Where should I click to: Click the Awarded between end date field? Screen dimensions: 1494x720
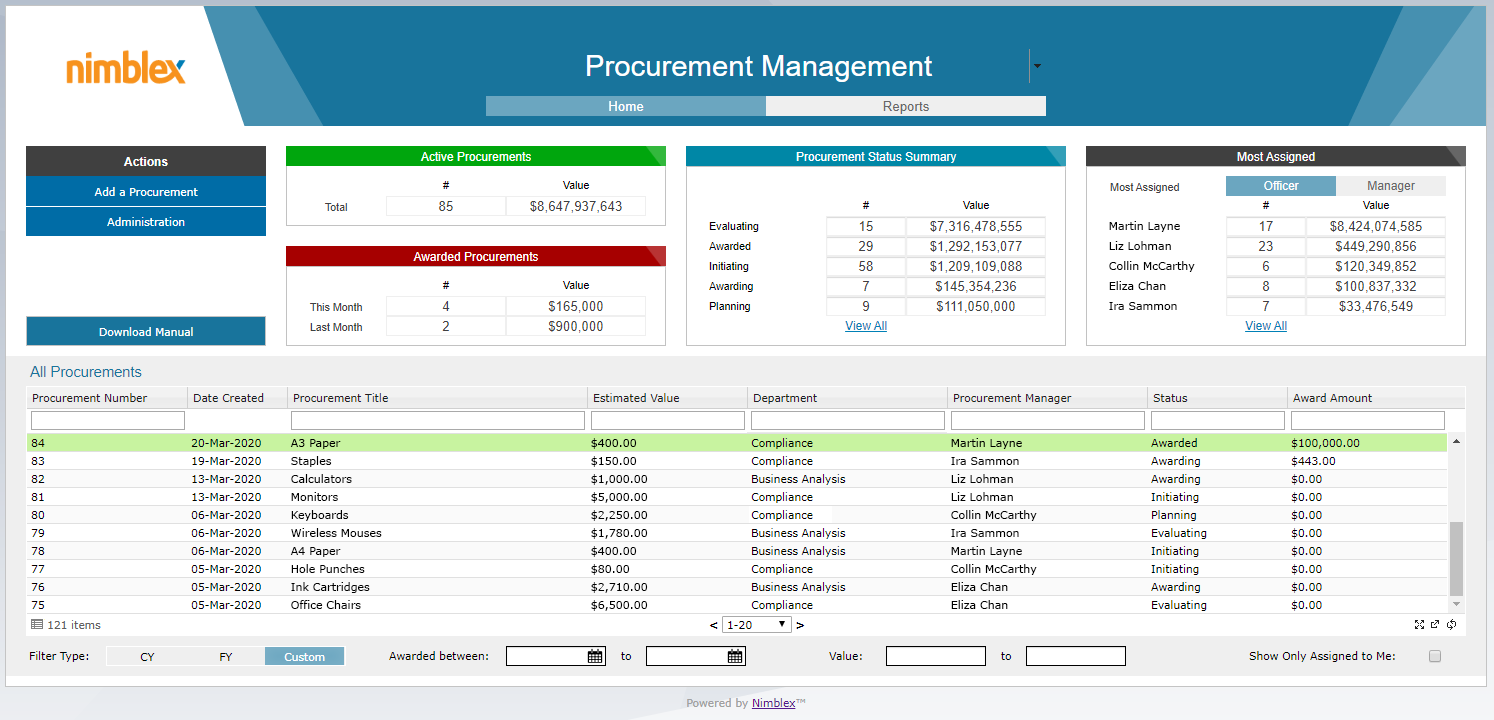coord(696,656)
